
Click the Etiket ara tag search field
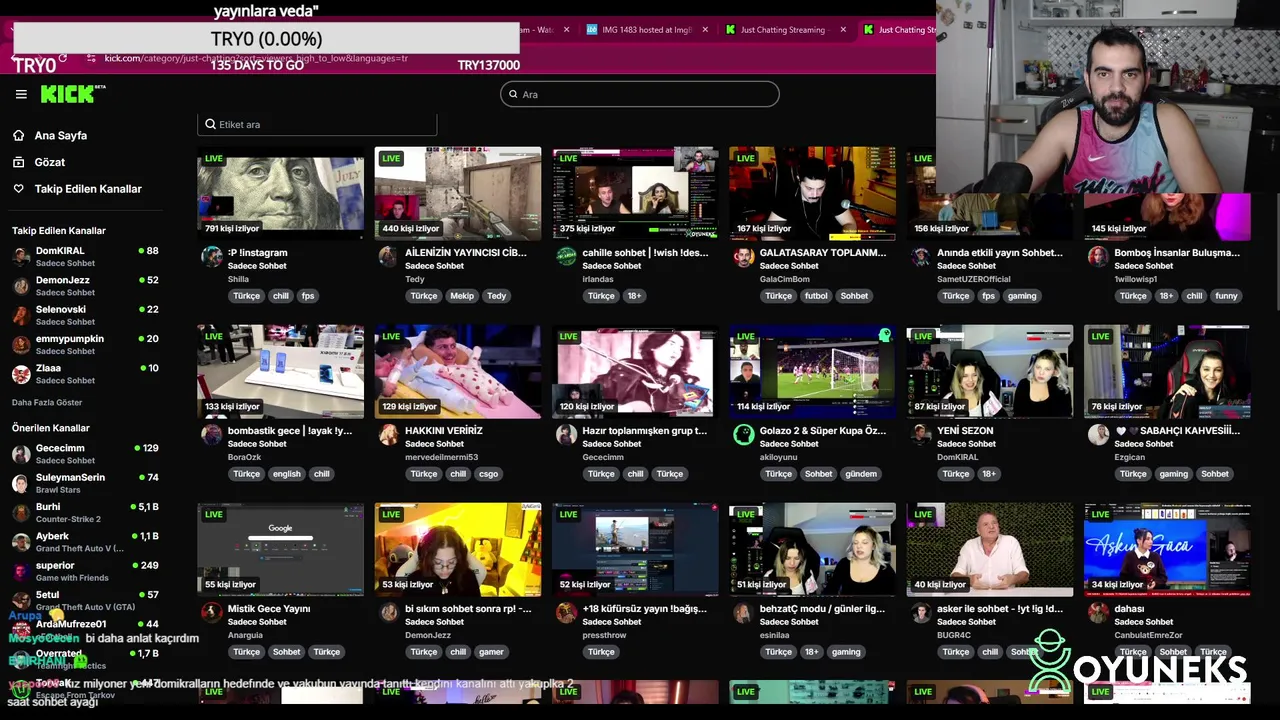(x=317, y=124)
